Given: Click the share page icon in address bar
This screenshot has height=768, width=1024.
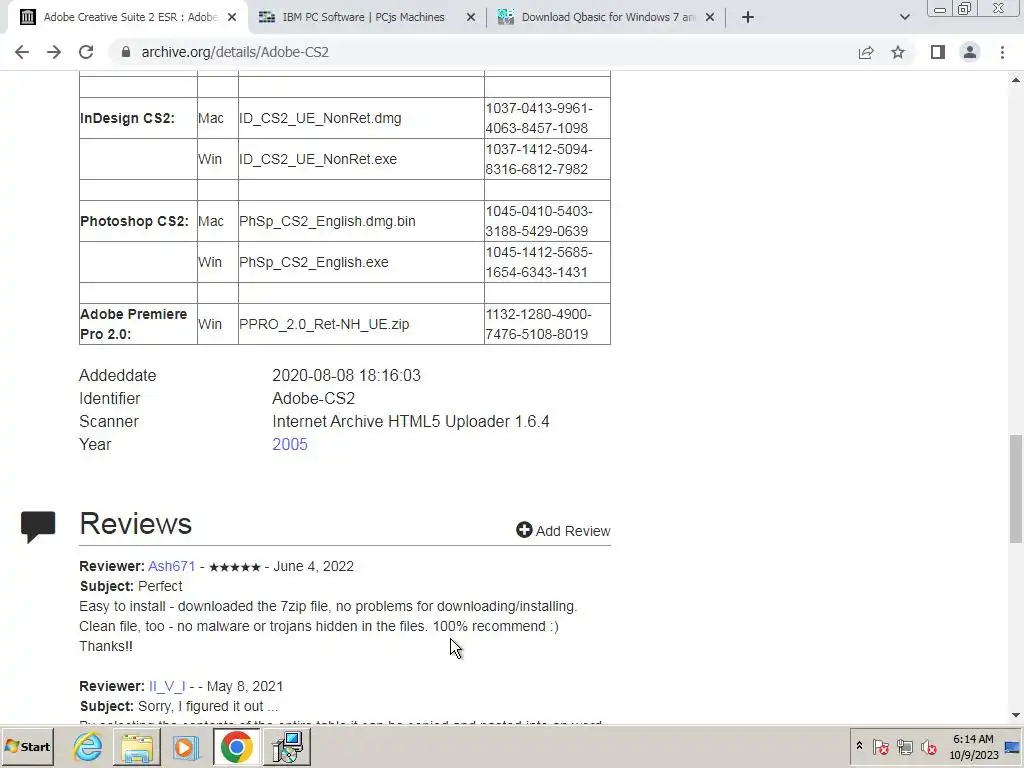Looking at the screenshot, I should [866, 52].
